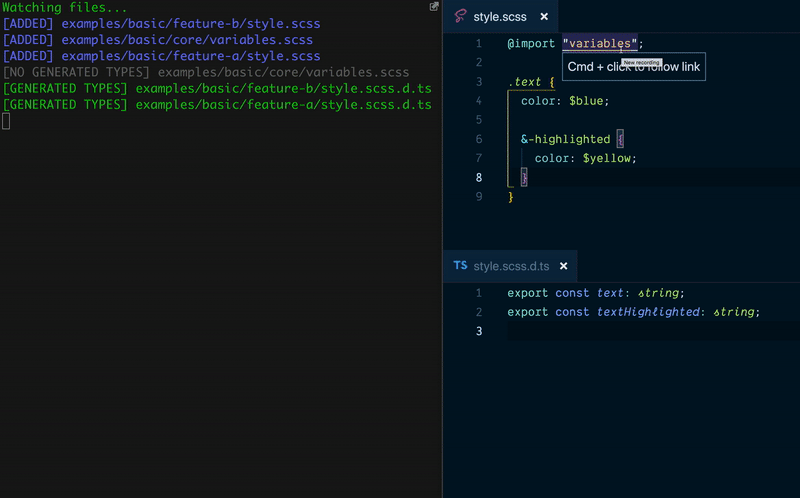Click the [ADDED] core/variables.scss terminal line

click(x=158, y=40)
